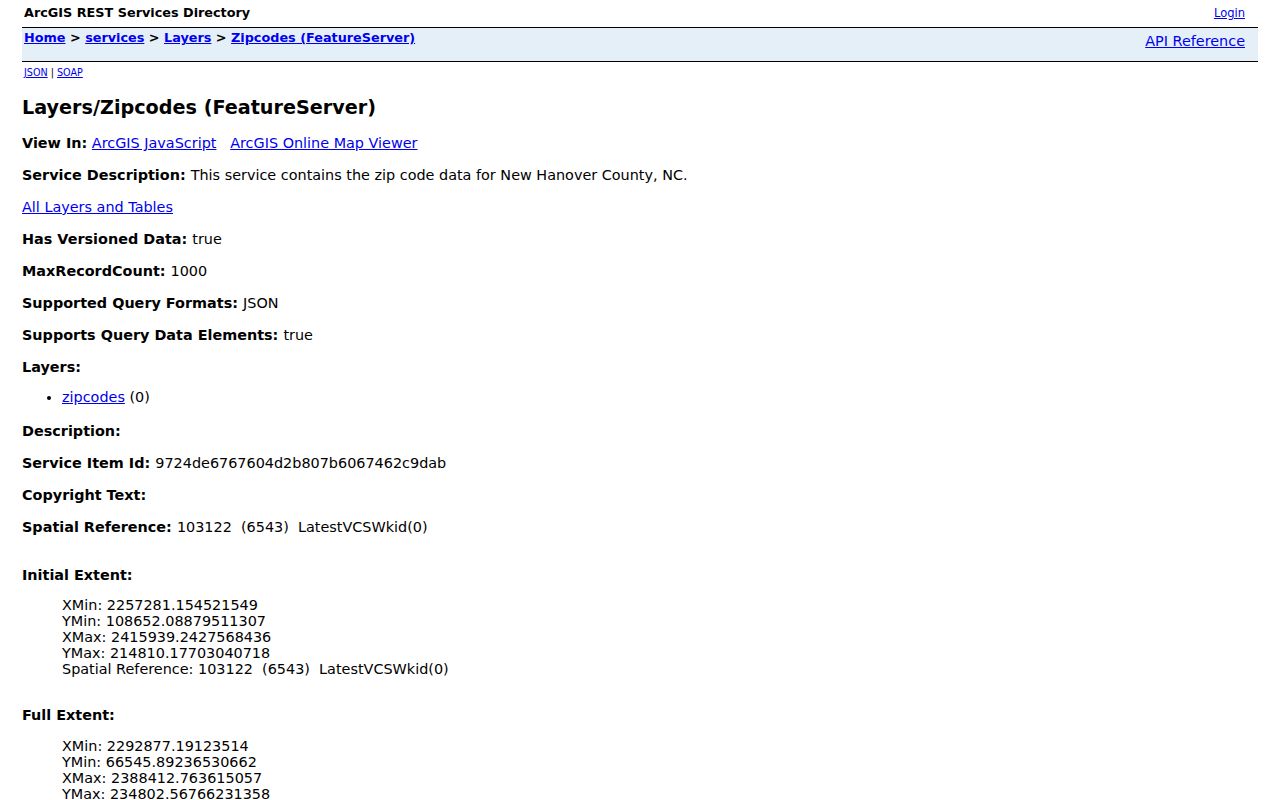This screenshot has height=800, width=1280.
Task: Open the services breadcrumb link
Action: click(115, 38)
